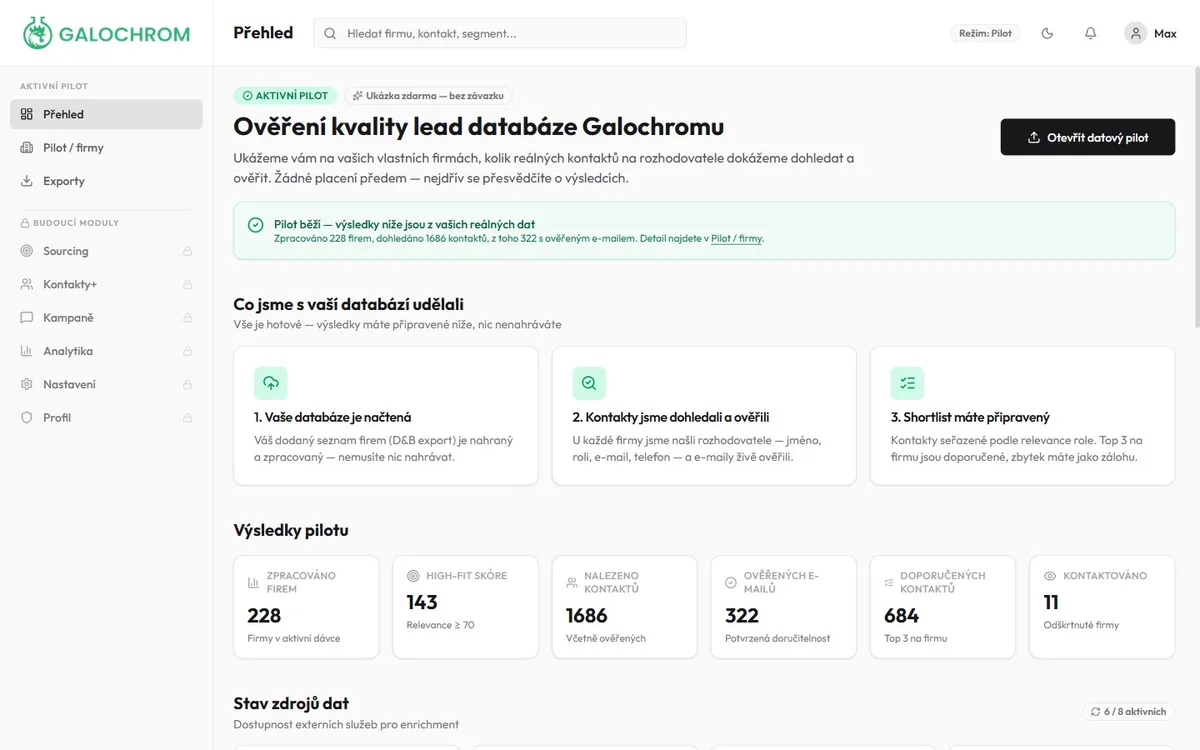Click the lock icon next to Analytika
The width and height of the screenshot is (1200, 750).
pos(187,352)
